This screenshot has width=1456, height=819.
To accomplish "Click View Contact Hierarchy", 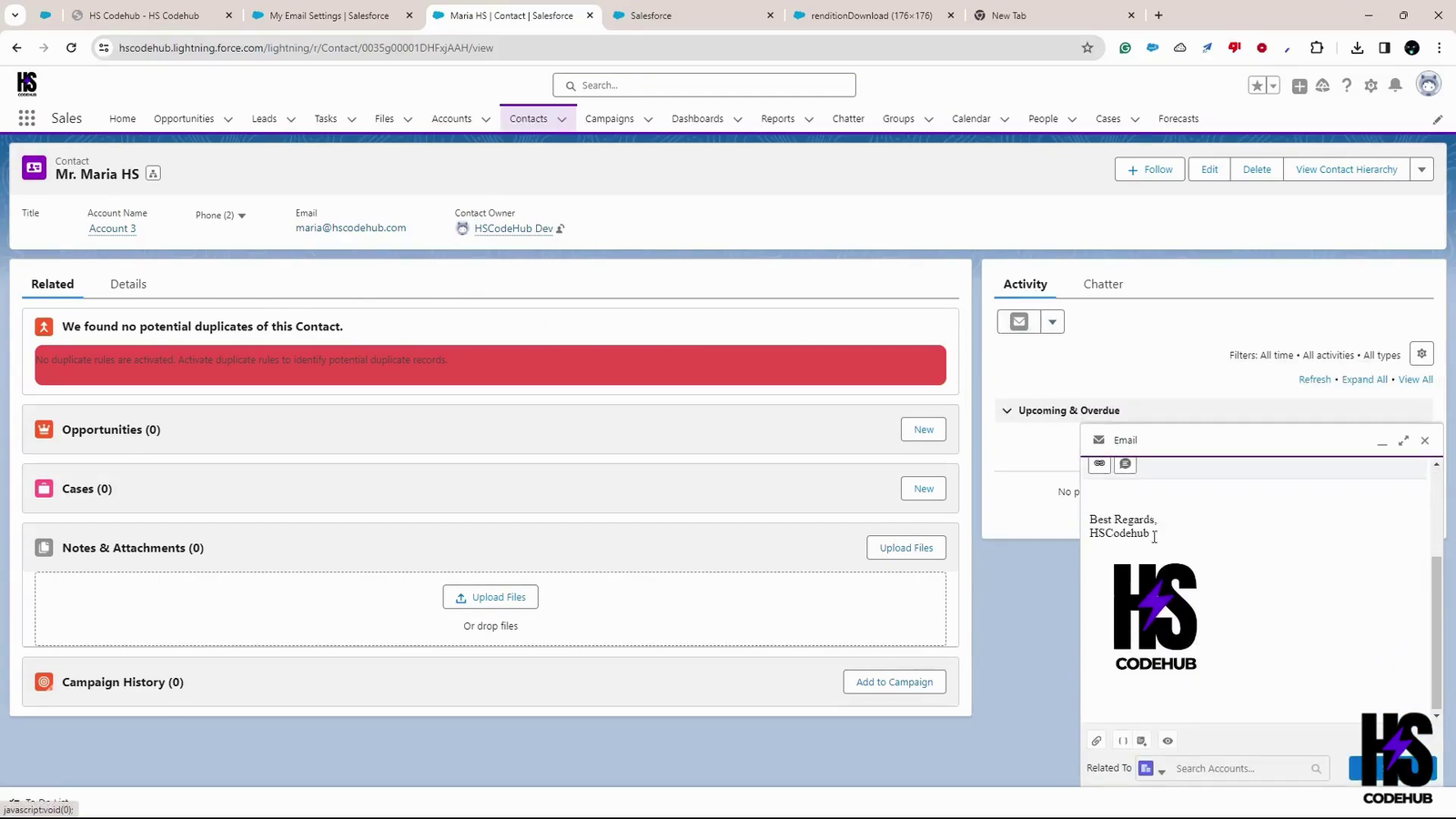I will 1346,169.
